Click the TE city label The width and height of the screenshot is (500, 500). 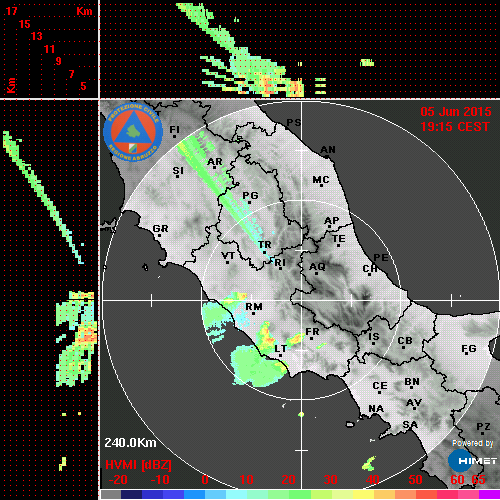pos(339,239)
